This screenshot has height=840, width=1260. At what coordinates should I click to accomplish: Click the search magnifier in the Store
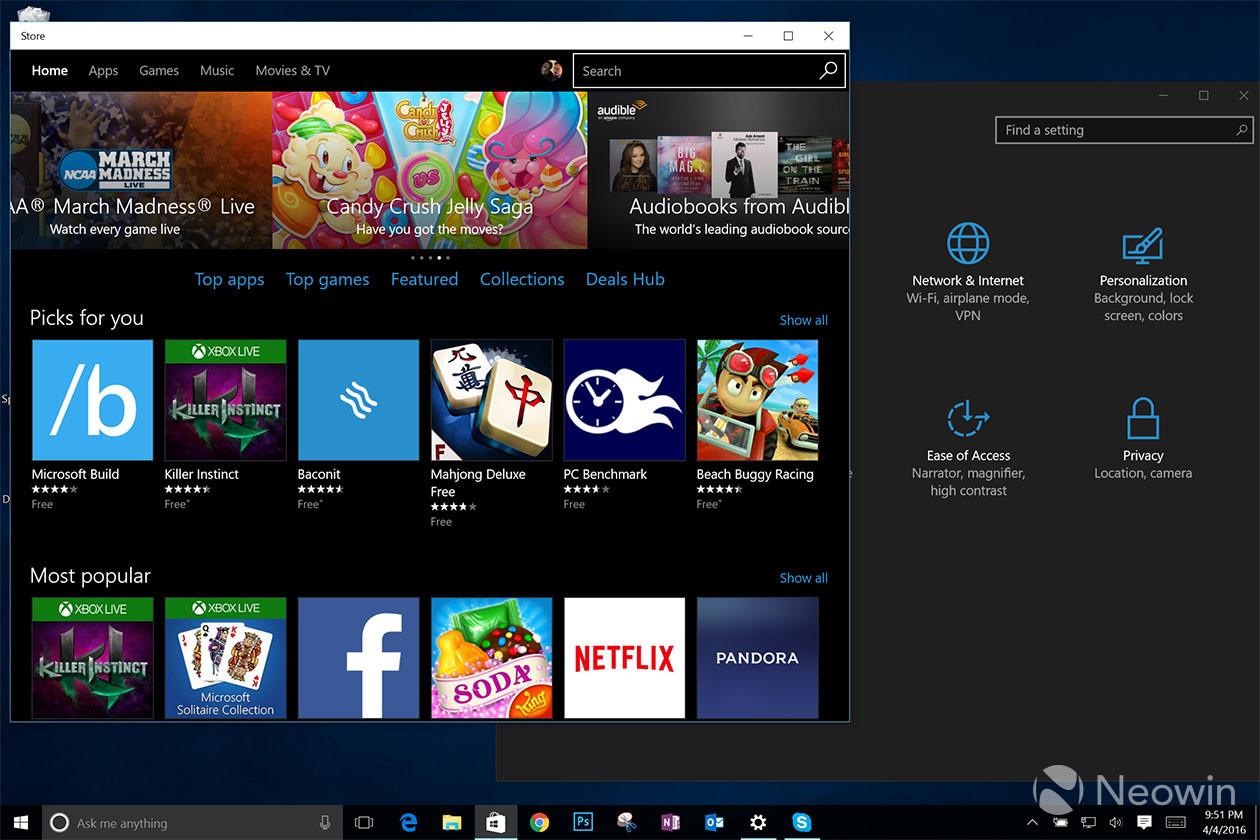point(828,70)
